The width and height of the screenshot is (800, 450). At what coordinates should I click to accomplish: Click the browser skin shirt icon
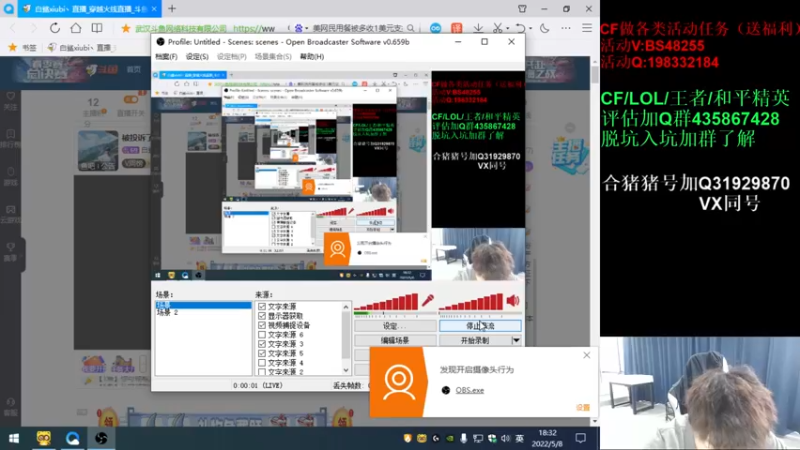click(x=522, y=9)
